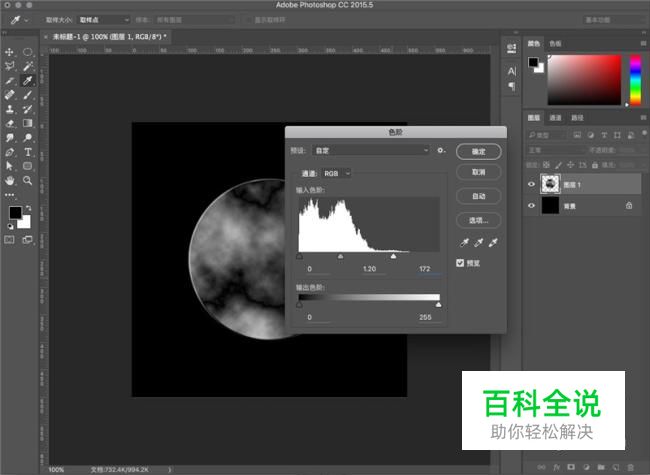The height and width of the screenshot is (475, 650).
Task: Click the Auto button in Levels
Action: 479,196
